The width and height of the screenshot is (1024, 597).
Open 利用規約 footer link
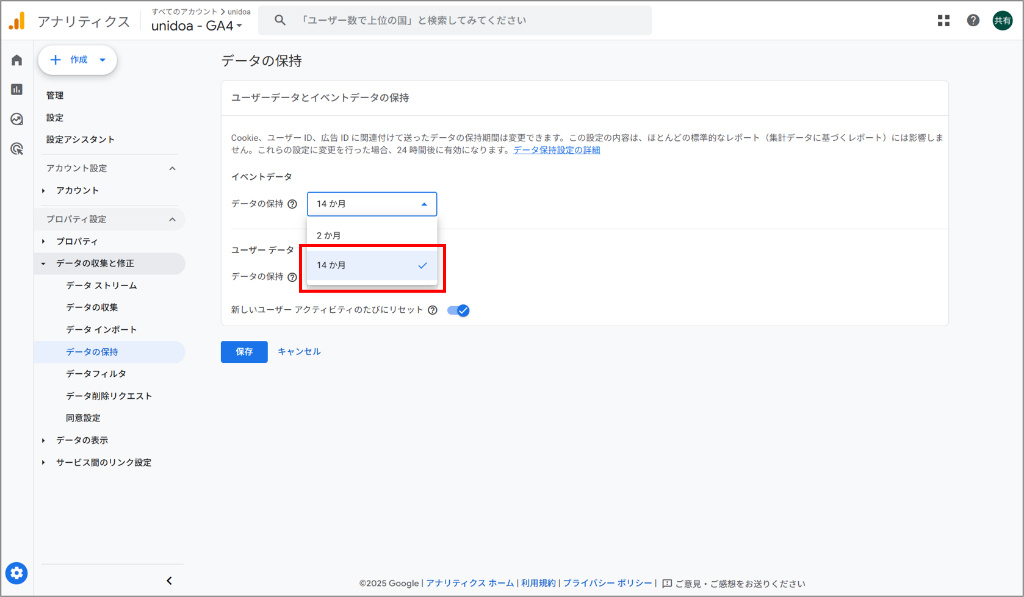[x=538, y=583]
